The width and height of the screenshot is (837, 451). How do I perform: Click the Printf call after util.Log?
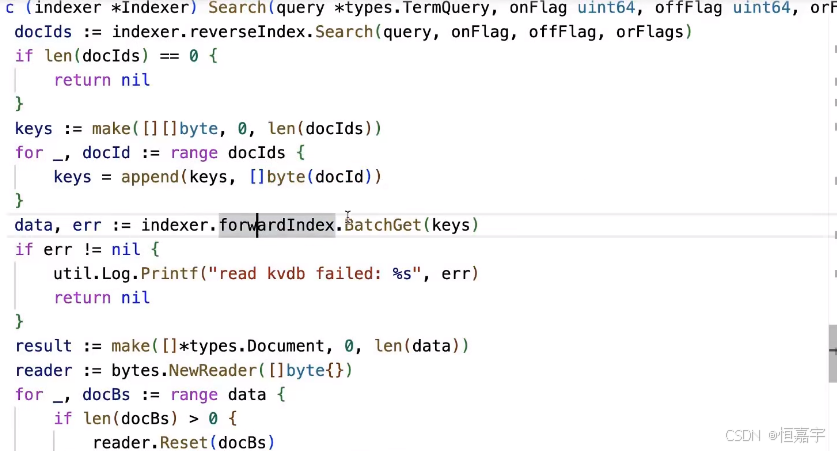169,274
